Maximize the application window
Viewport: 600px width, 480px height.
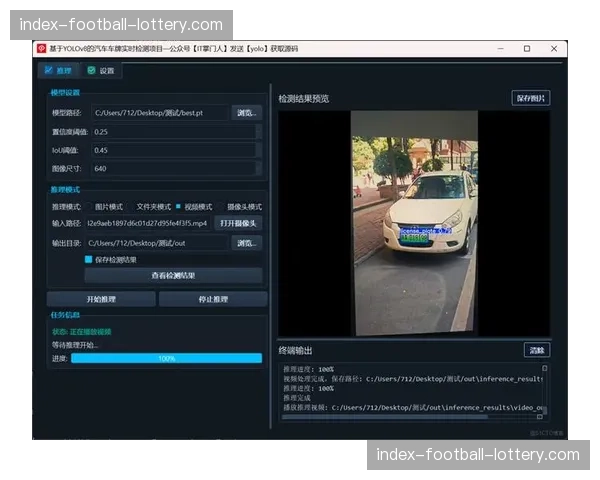coord(527,49)
